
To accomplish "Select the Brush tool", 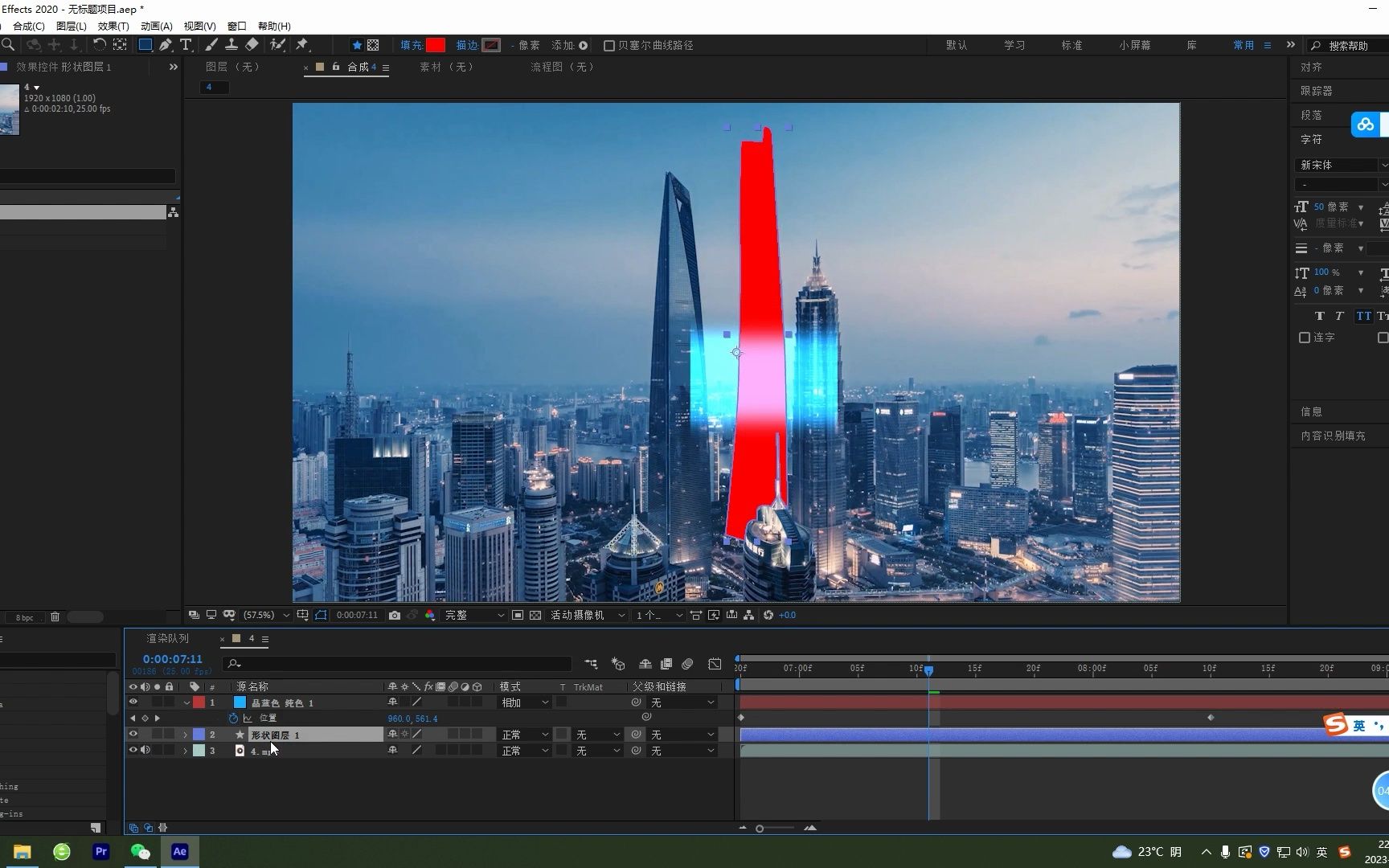I will (211, 45).
